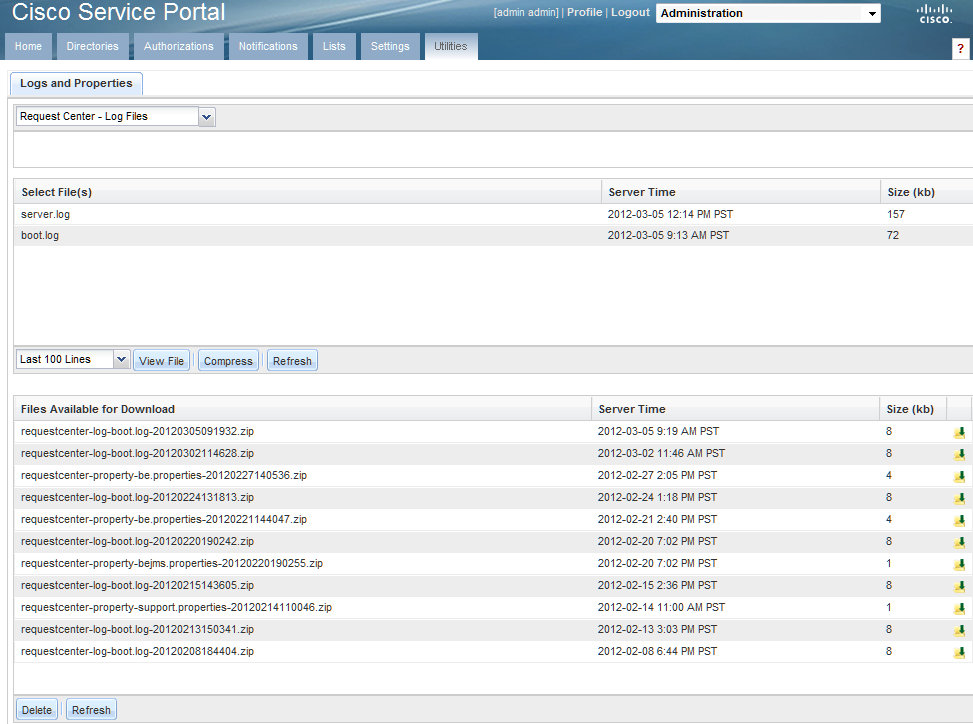973x724 pixels.
Task: Select the Utilities tab
Action: click(x=451, y=47)
